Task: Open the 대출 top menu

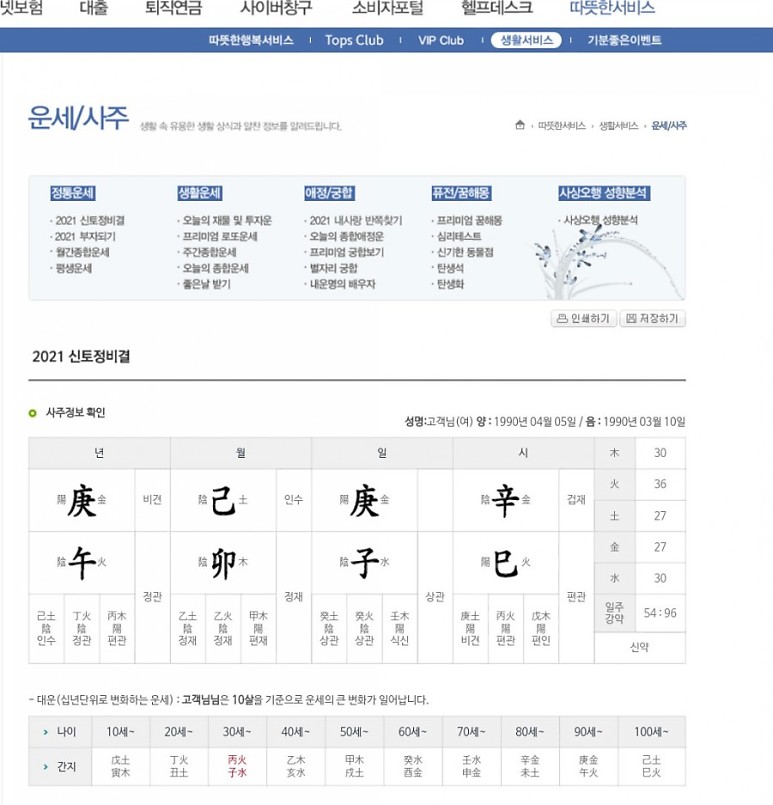Action: (x=93, y=8)
